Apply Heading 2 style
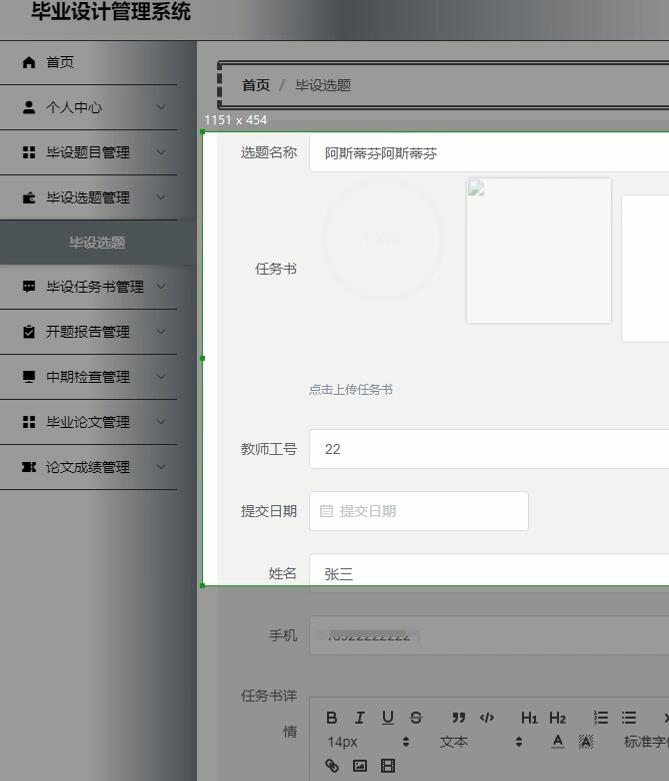 point(557,717)
